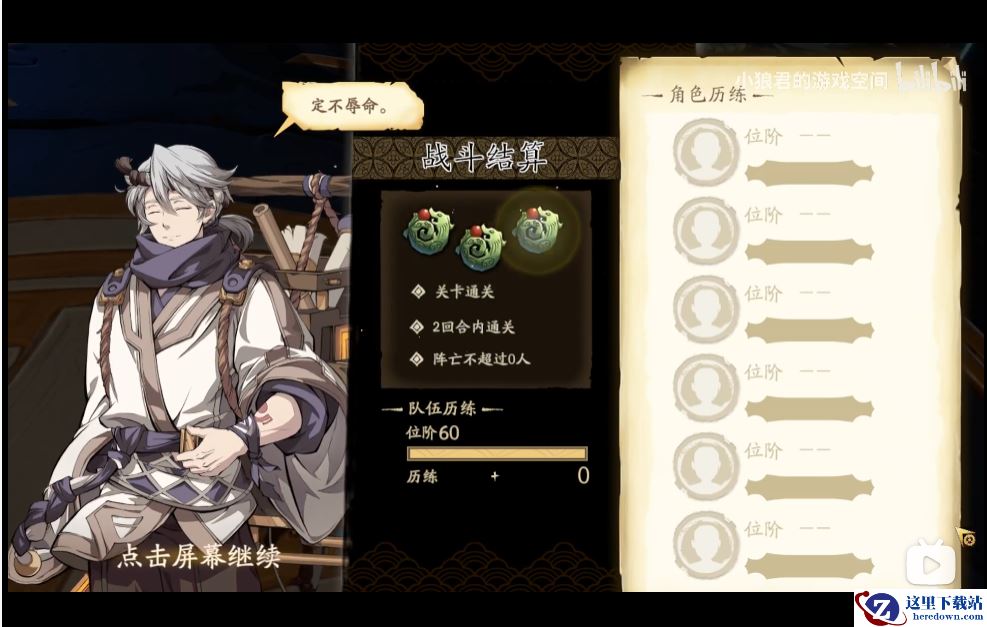
Task: Click the glowing third jade reward token
Action: 538,230
